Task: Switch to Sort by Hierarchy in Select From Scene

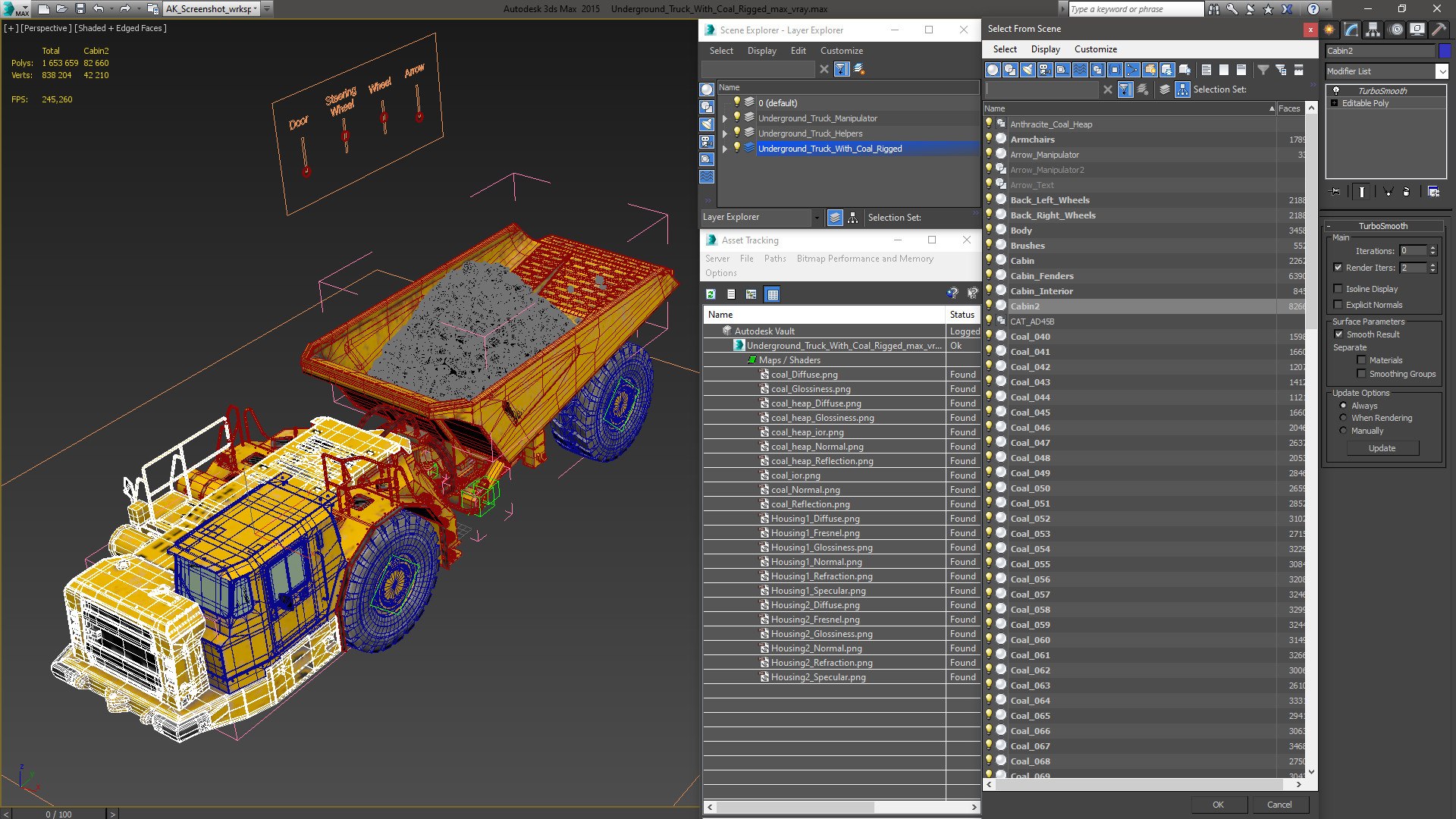Action: pyautogui.click(x=1182, y=89)
